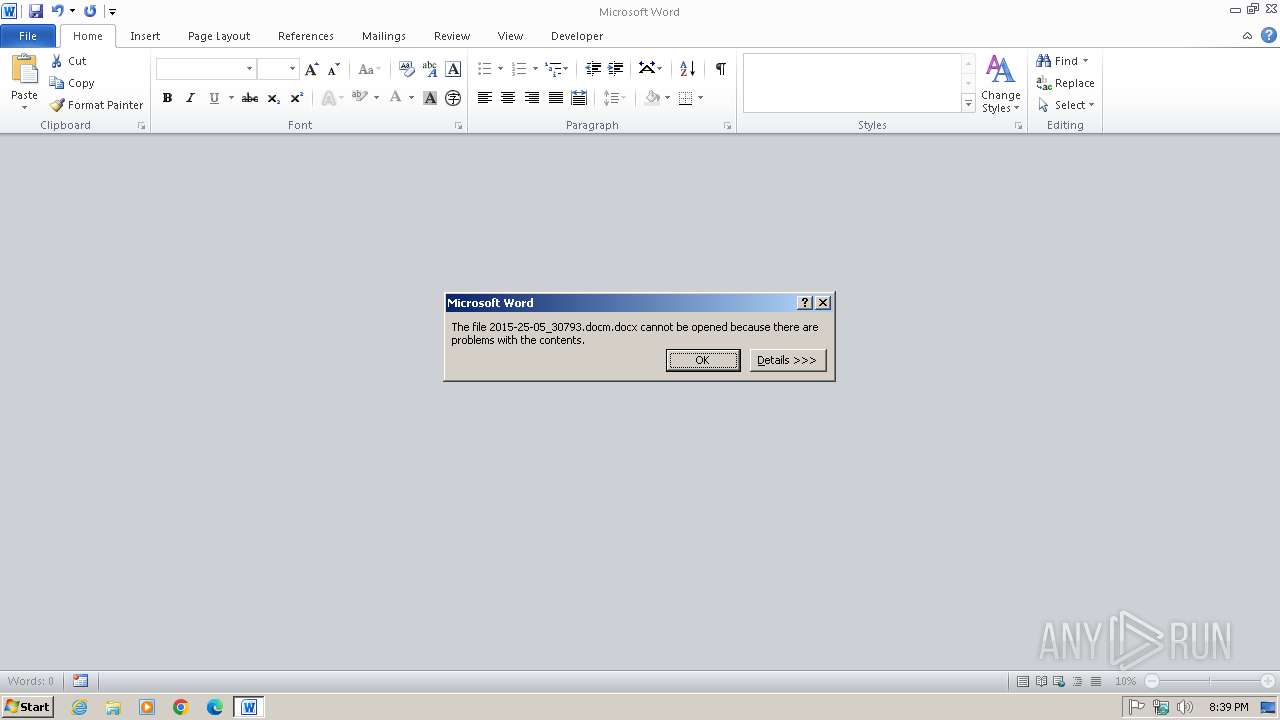Toggle Superscript formatting
1280x720 pixels.
[x=297, y=98]
